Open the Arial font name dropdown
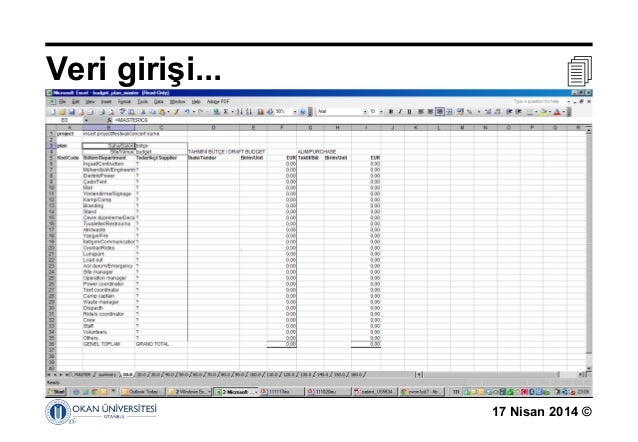This screenshot has width=638, height=442. coord(365,112)
